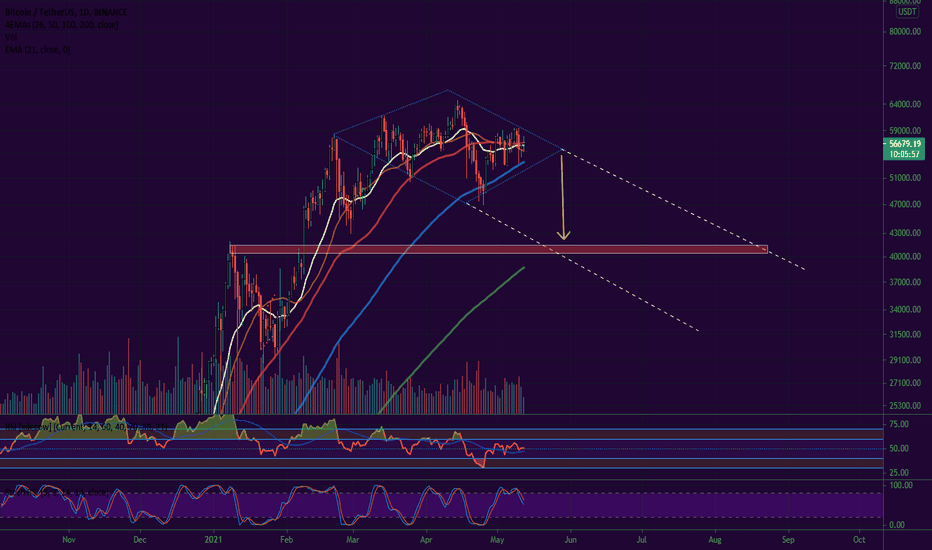Click the 31500.00 price axis label
This screenshot has height=550, width=932.
pos(905,334)
